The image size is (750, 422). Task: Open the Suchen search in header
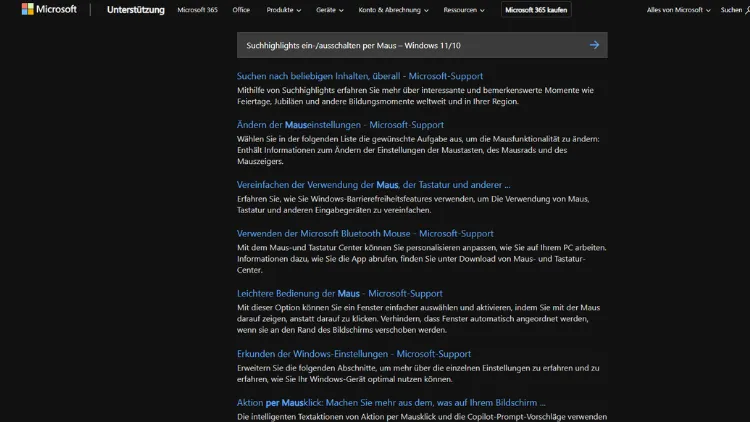coord(735,10)
